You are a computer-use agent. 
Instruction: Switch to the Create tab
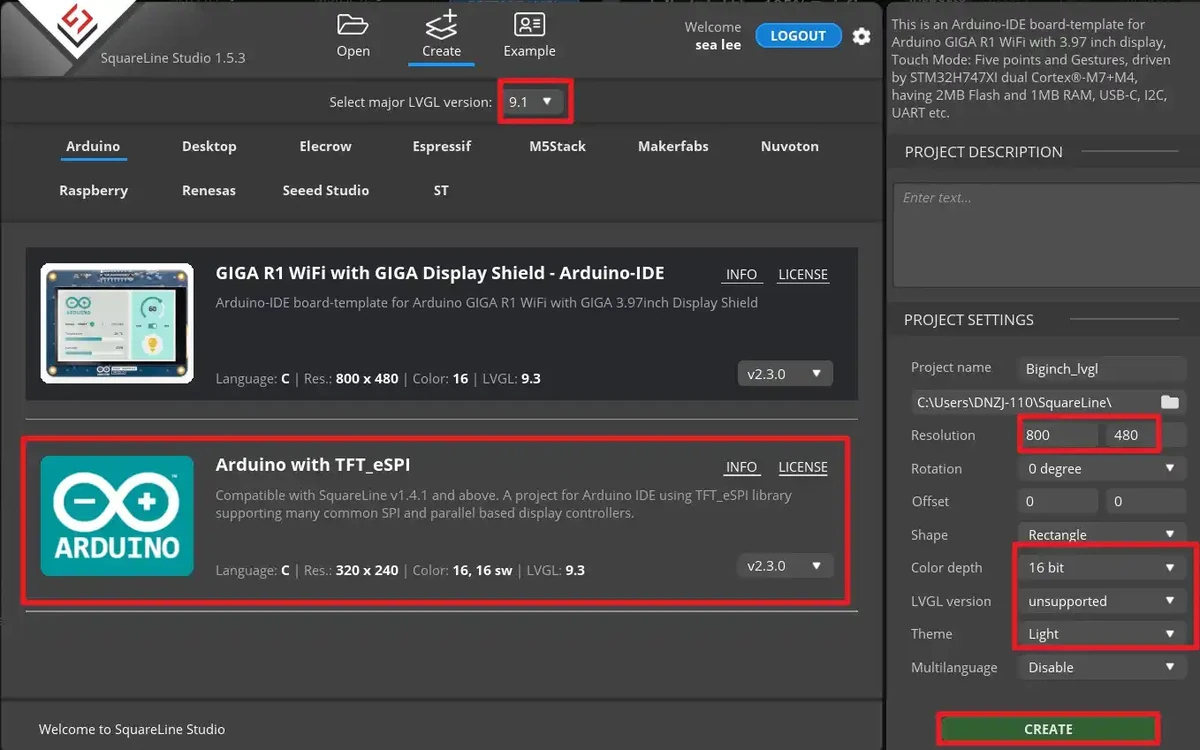441,35
